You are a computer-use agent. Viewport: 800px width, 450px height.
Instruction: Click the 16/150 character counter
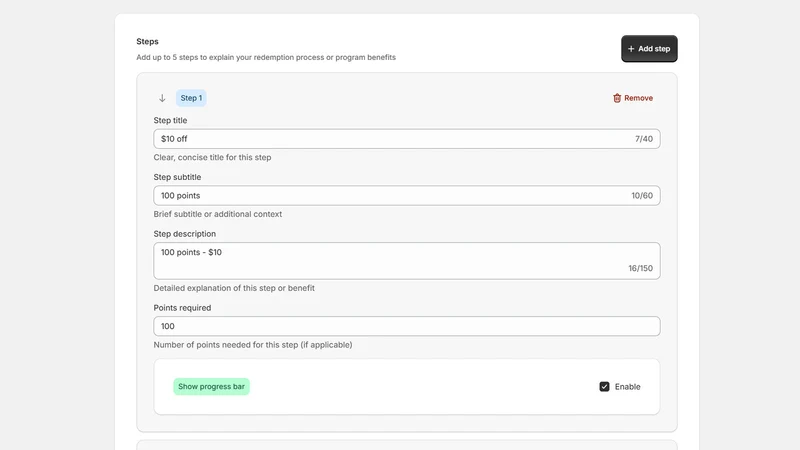(640, 268)
